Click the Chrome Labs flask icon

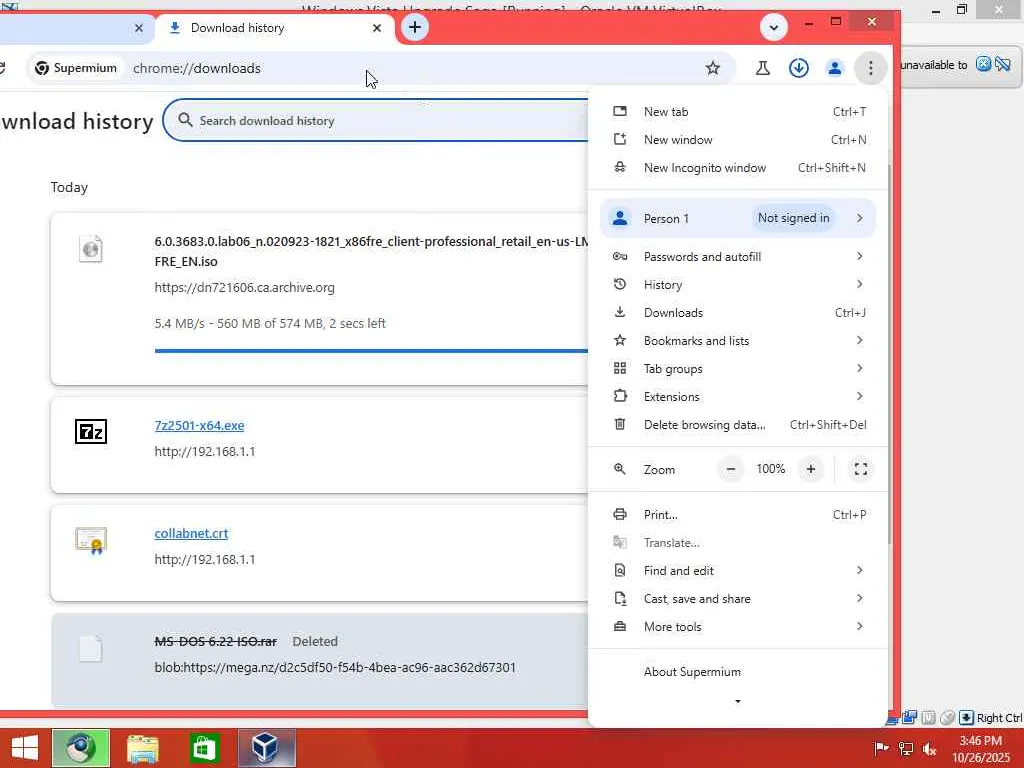click(762, 68)
